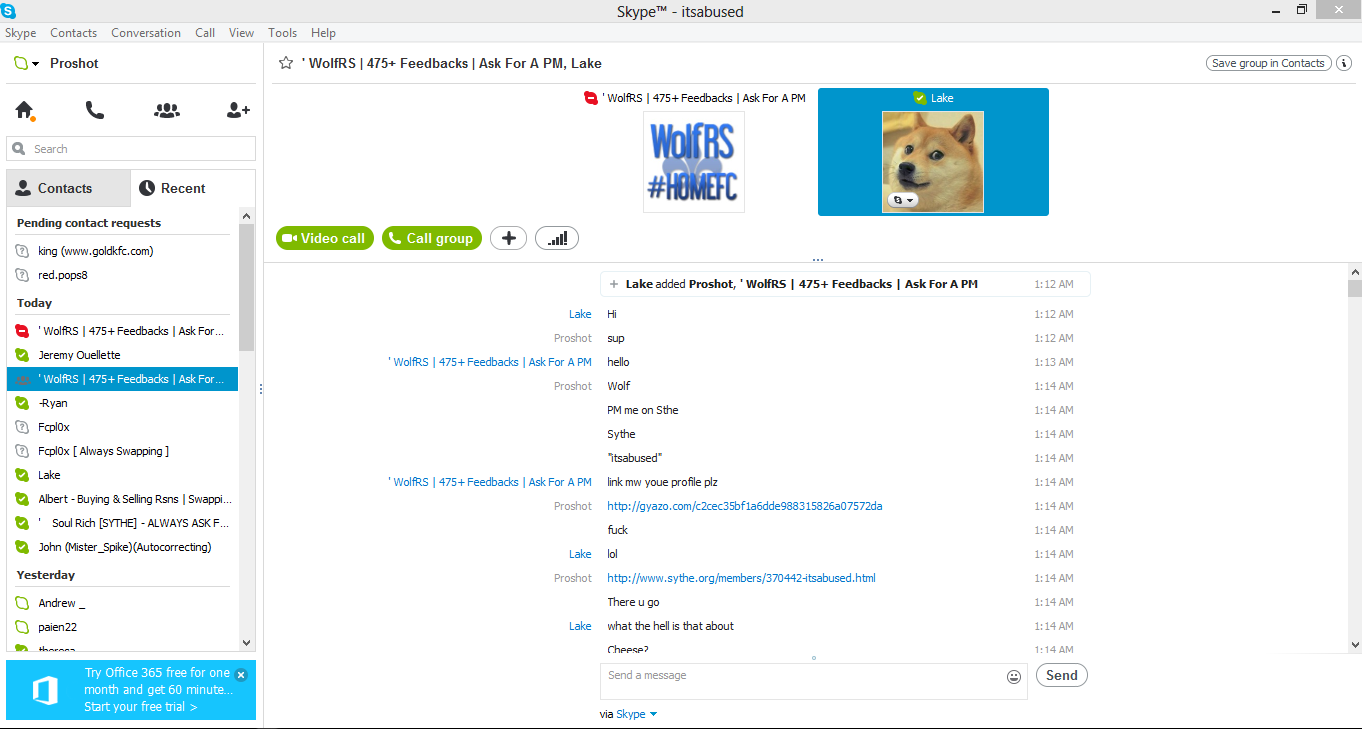
Task: Expand the system event plus icon for Lake added
Action: [x=614, y=284]
